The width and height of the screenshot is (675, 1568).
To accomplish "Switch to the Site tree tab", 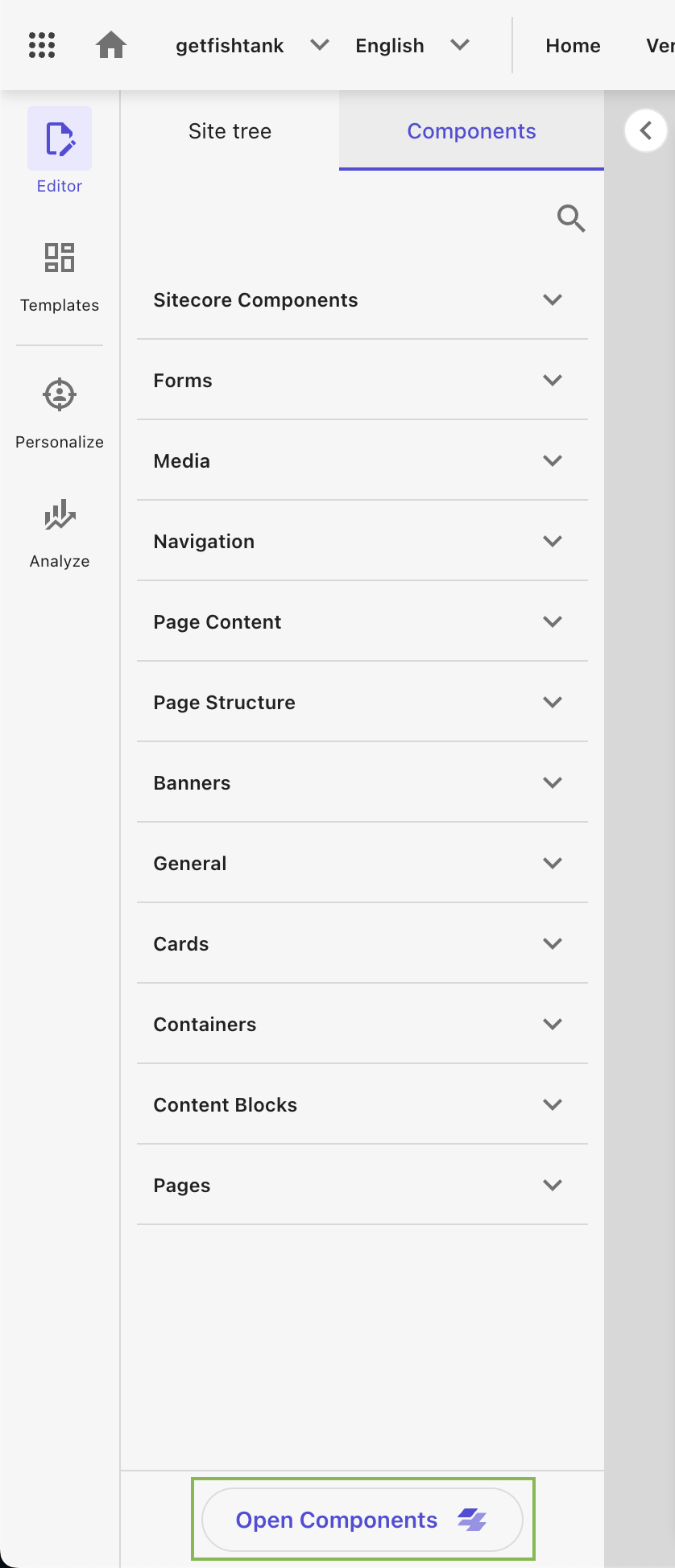I will click(x=230, y=130).
